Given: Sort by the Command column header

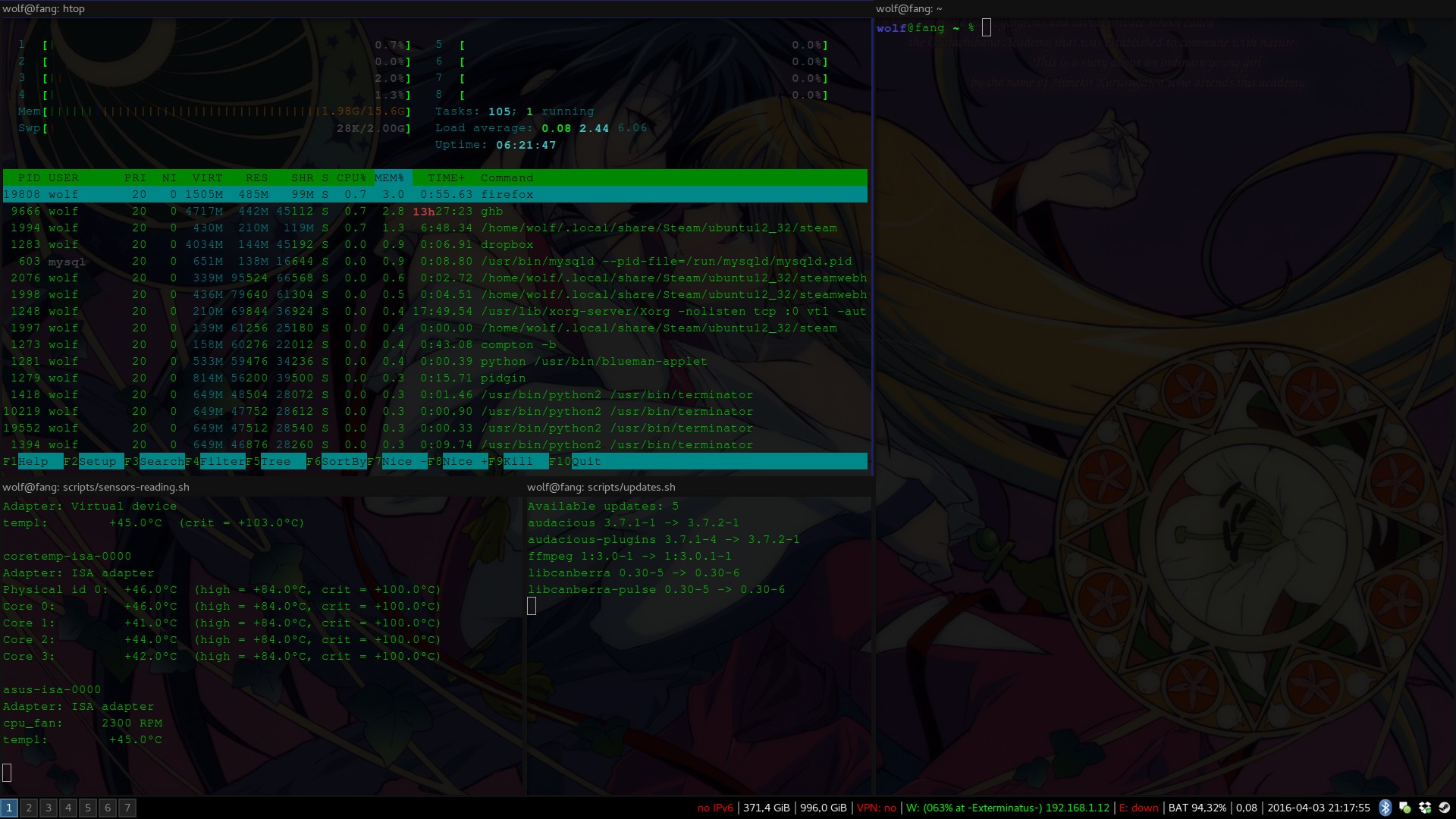Looking at the screenshot, I should tap(507, 177).
